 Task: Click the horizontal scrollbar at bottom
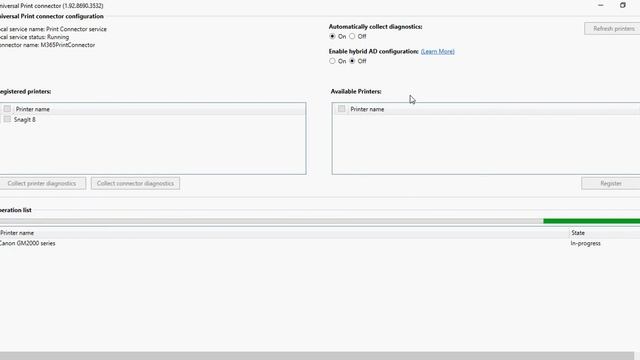pyautogui.click(x=317, y=356)
